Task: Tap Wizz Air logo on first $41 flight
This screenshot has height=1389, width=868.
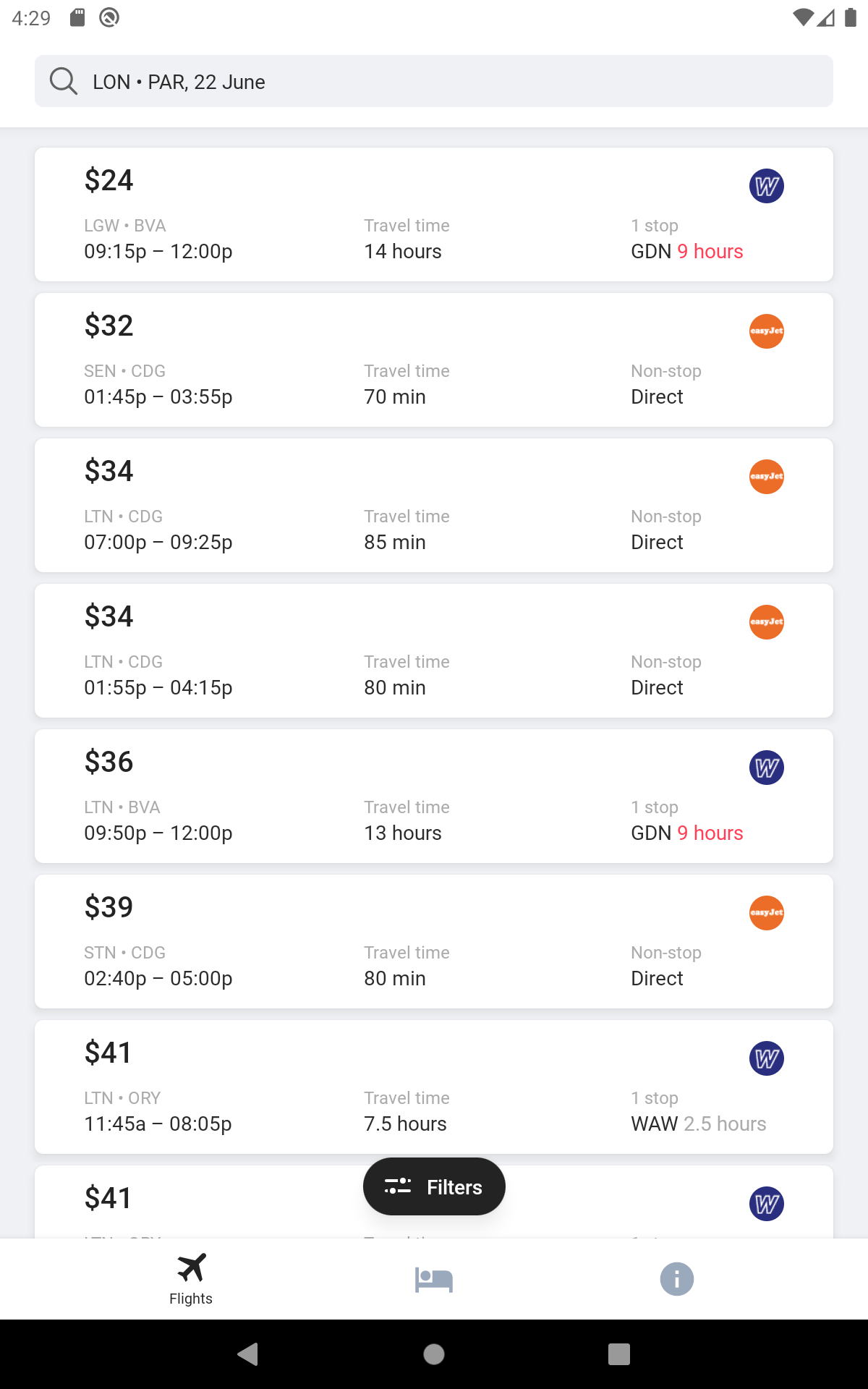Action: [767, 1058]
